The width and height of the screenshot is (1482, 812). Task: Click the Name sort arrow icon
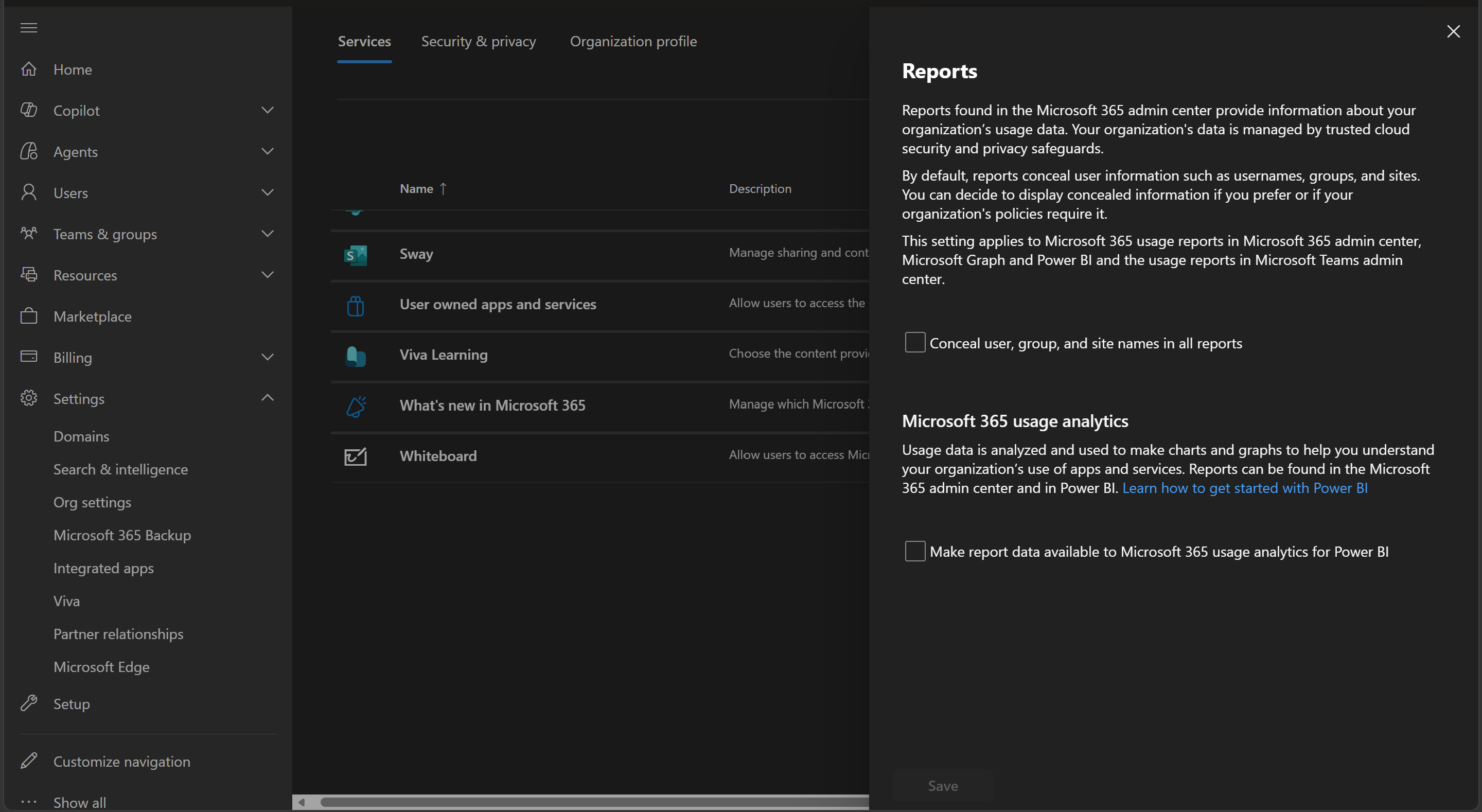(x=443, y=189)
